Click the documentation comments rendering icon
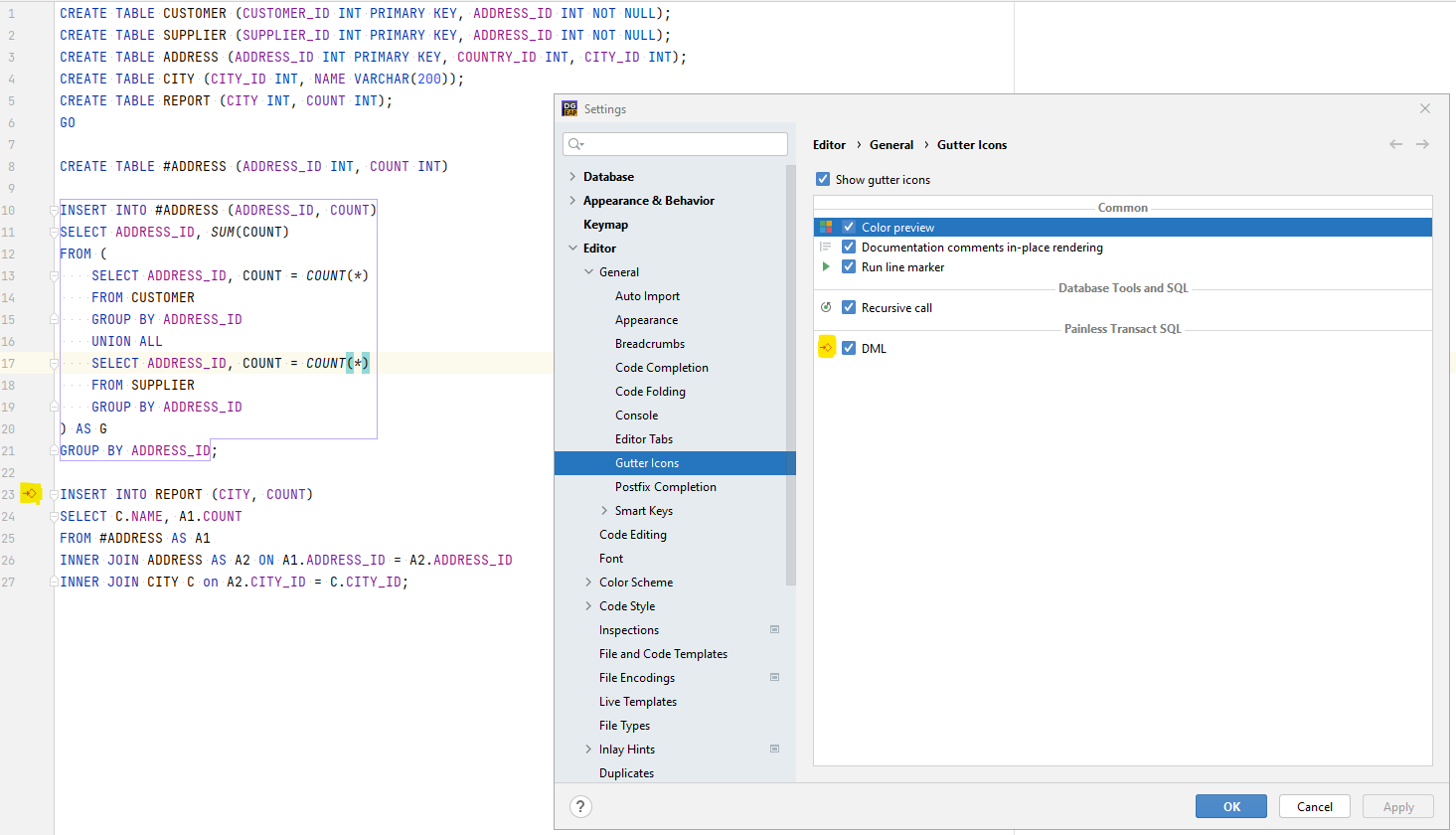The image size is (1456, 835). coord(826,247)
